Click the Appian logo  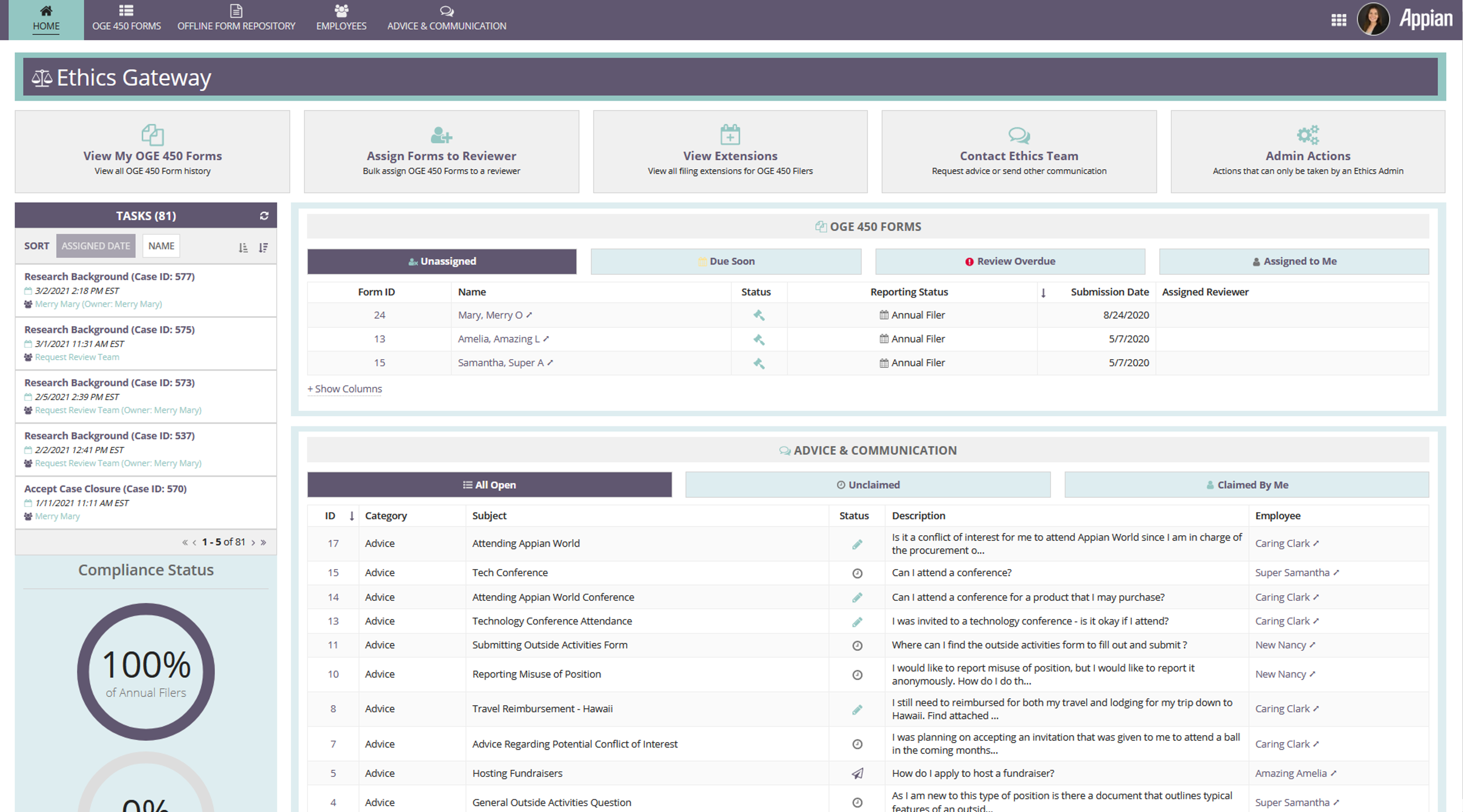(x=1426, y=19)
